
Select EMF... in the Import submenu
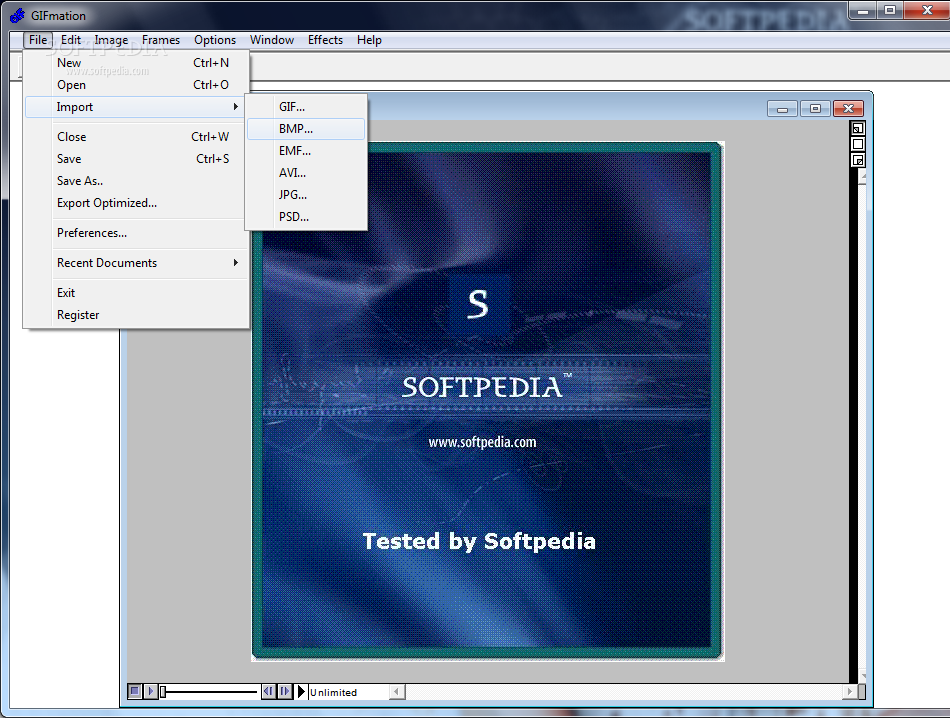click(x=306, y=151)
